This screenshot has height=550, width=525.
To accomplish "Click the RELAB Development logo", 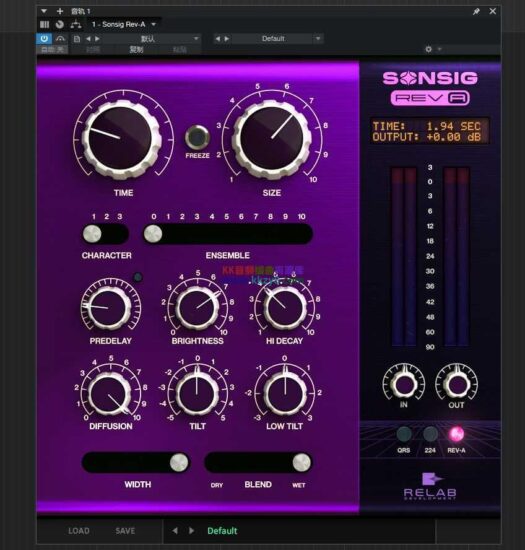I will pos(430,487).
